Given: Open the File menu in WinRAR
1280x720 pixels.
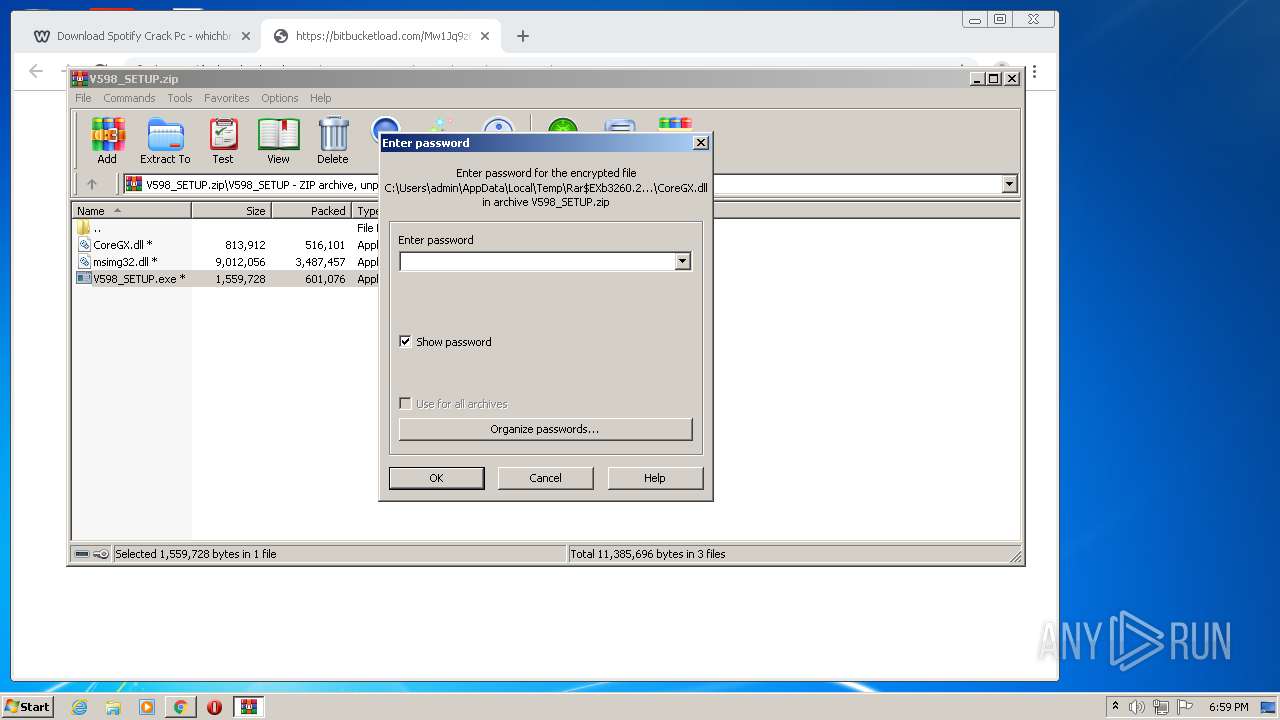Looking at the screenshot, I should 83,98.
